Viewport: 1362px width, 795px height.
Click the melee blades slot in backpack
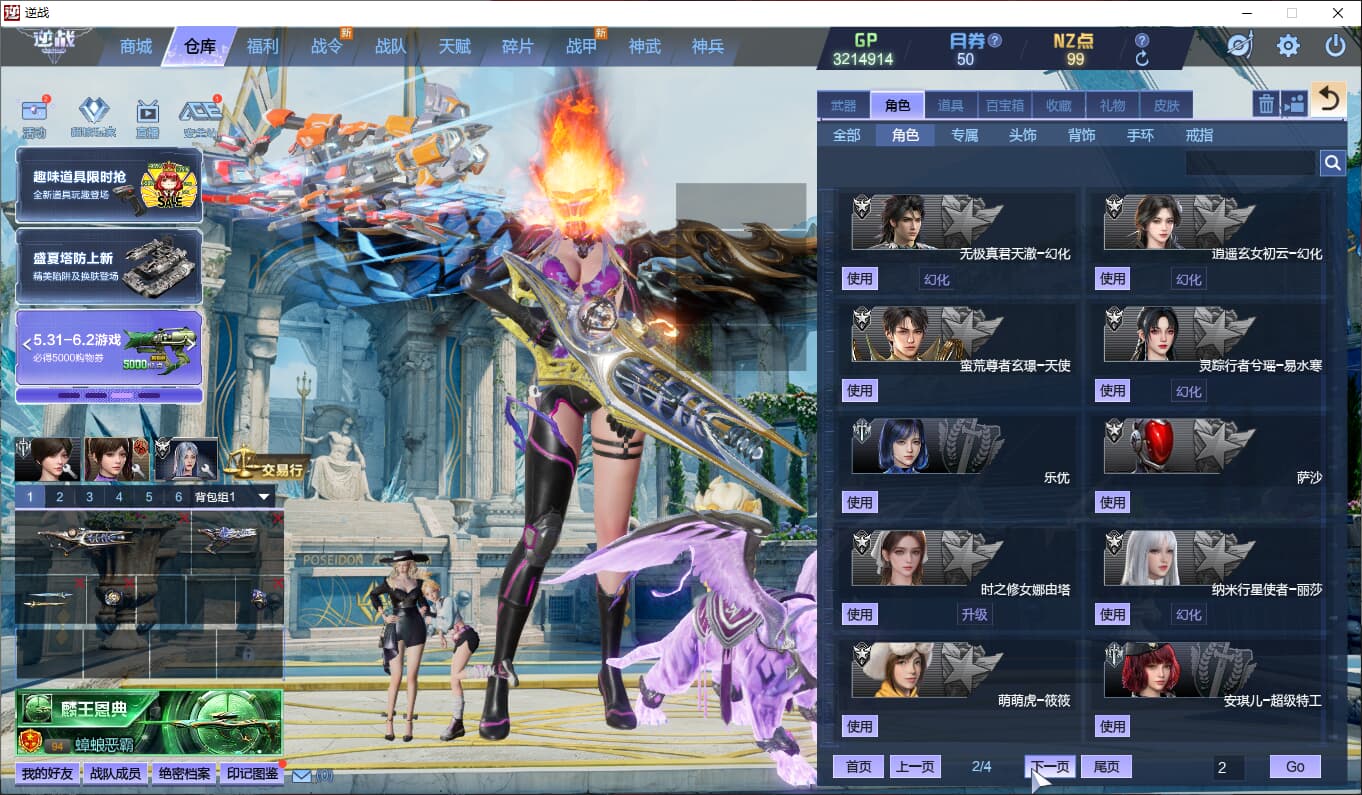coord(51,601)
